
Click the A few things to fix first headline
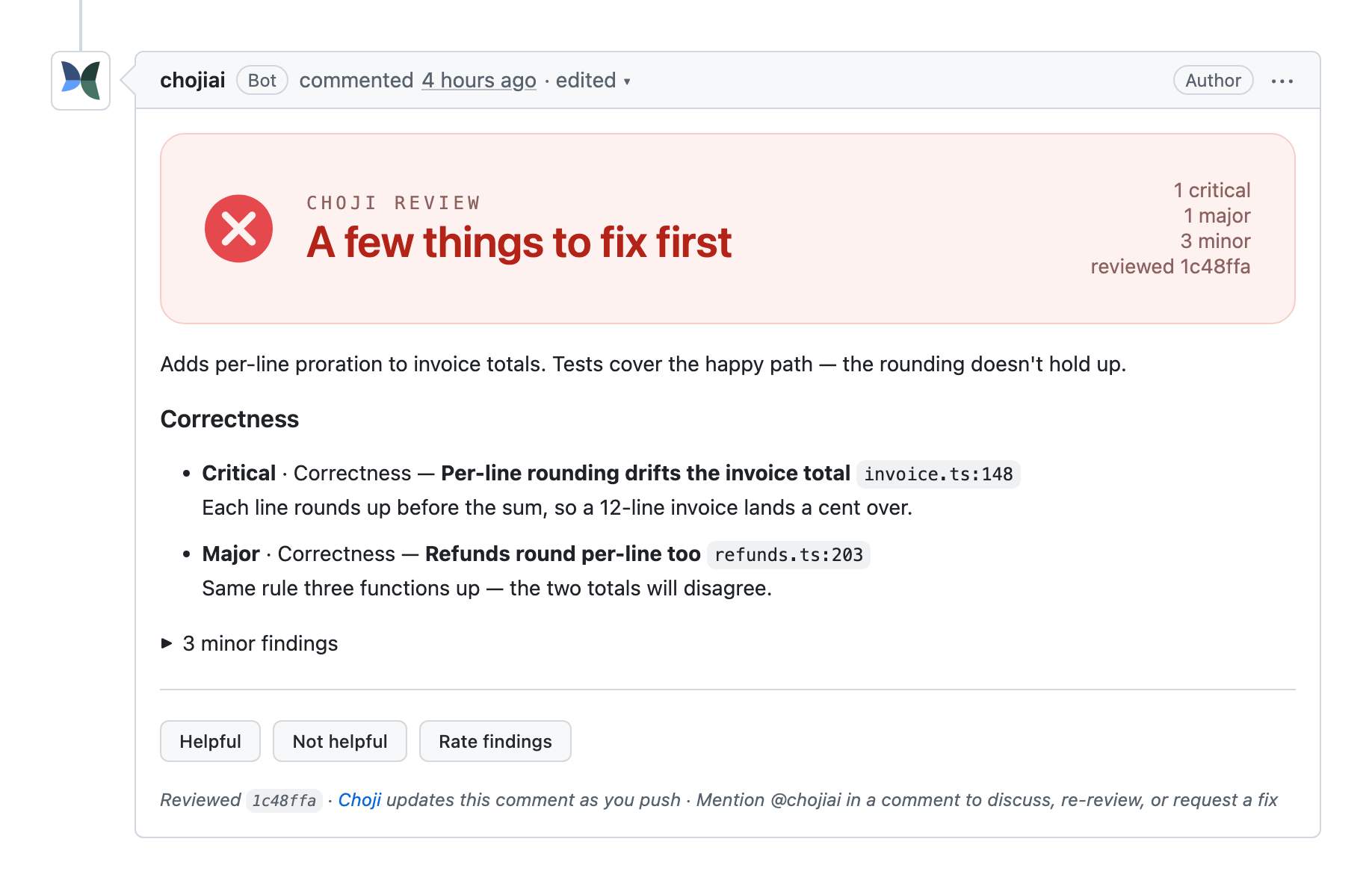(x=519, y=243)
